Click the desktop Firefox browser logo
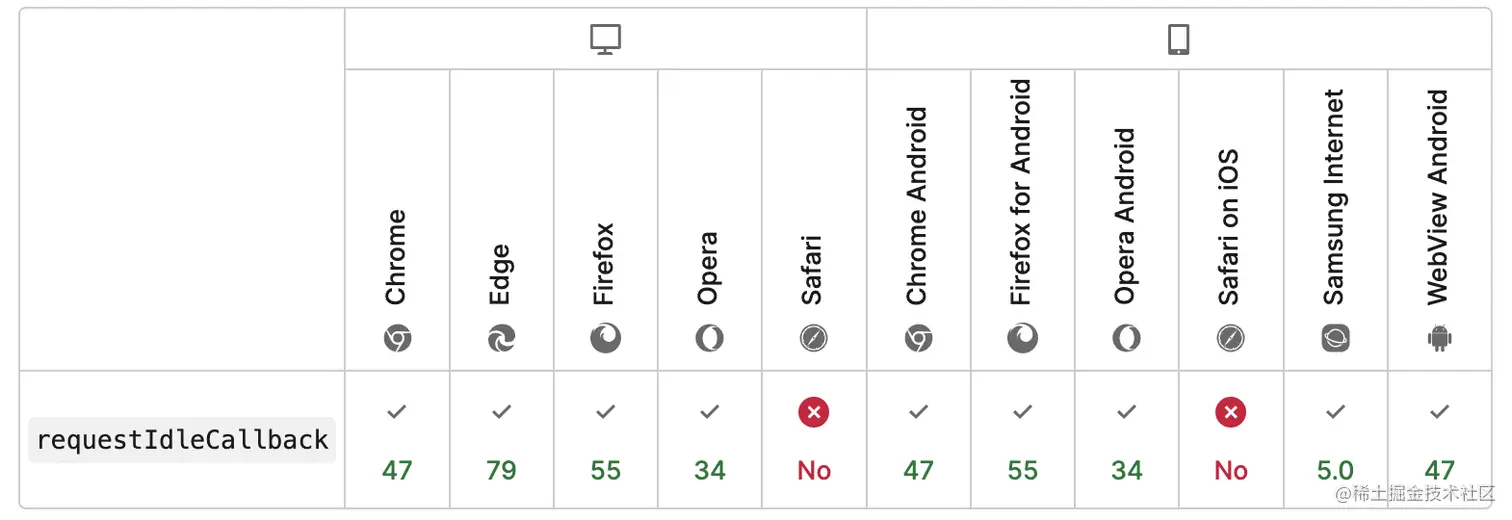This screenshot has height=520, width=1512. 605,339
